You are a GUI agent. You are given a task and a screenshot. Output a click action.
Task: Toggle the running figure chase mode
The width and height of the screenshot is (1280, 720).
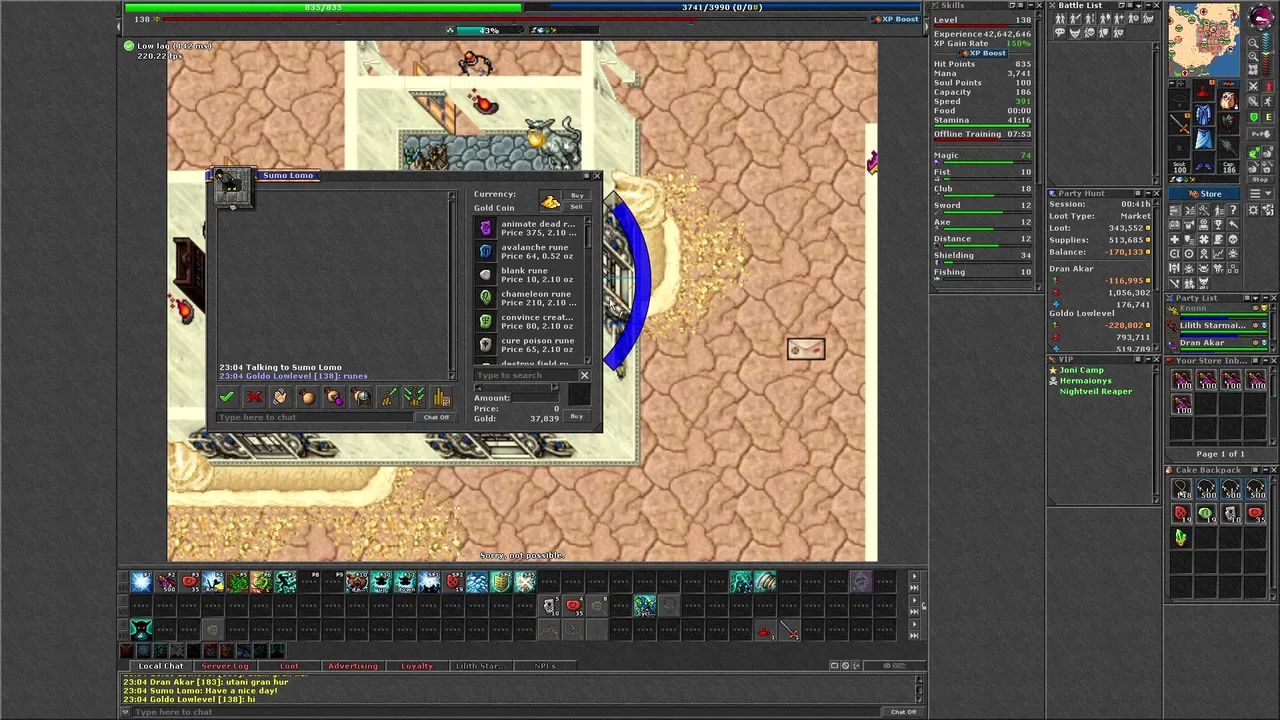(1268, 101)
